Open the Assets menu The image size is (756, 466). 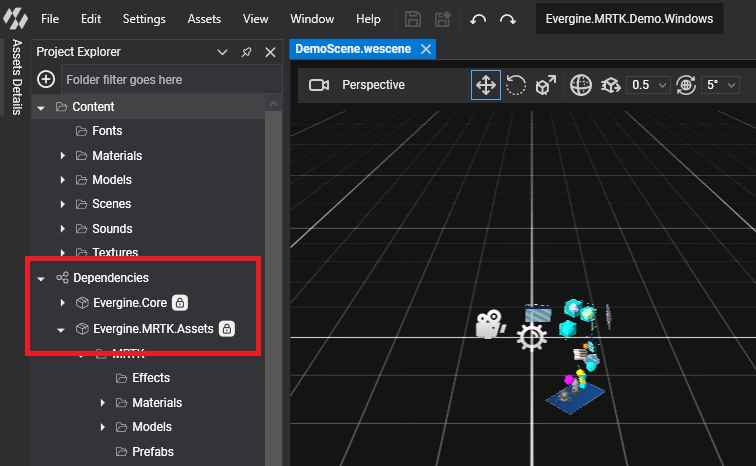click(204, 19)
